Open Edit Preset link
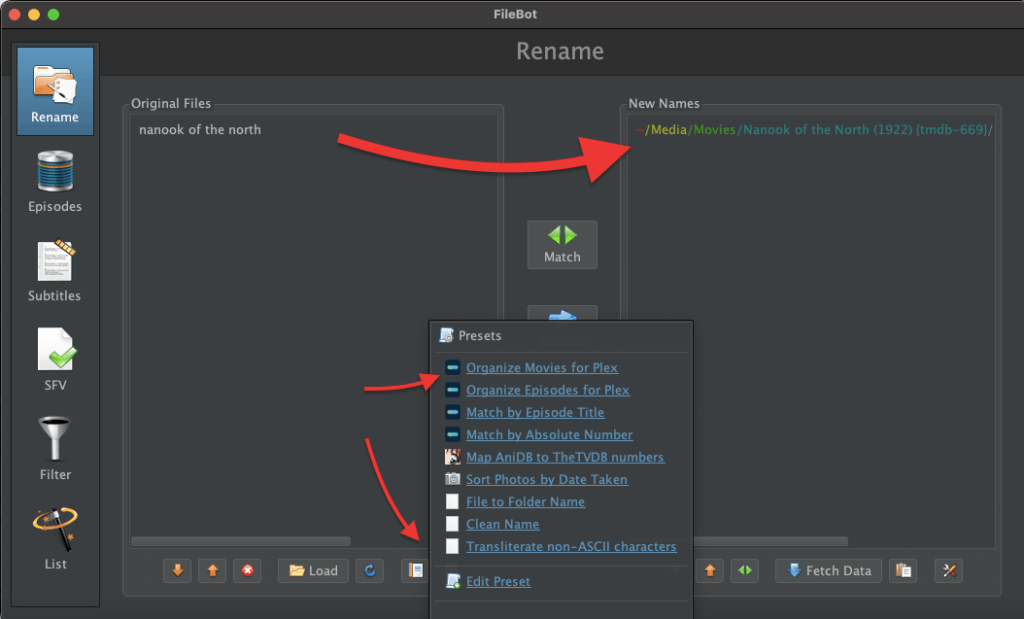Image resolution: width=1024 pixels, height=619 pixels. pyautogui.click(x=498, y=581)
